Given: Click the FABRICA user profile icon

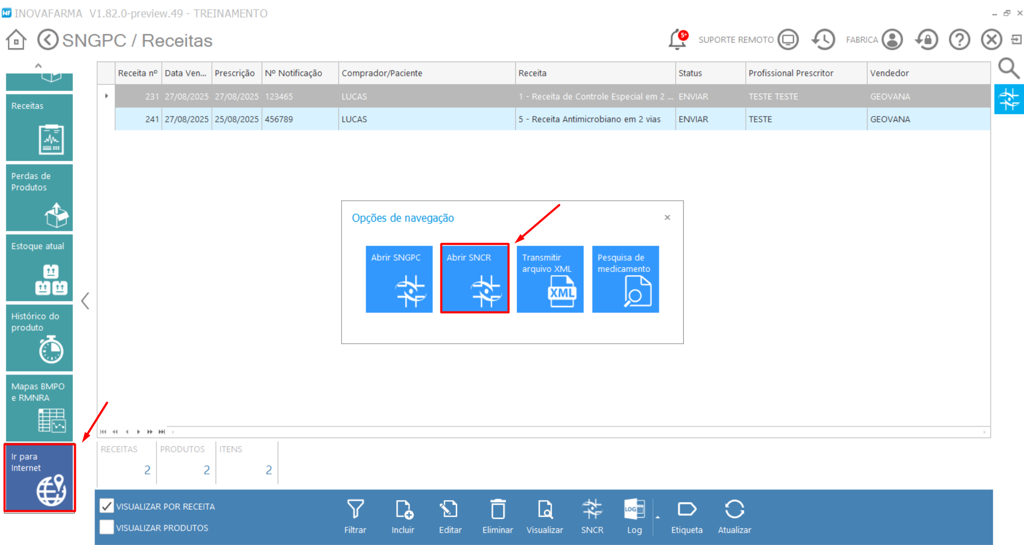Looking at the screenshot, I should [892, 40].
